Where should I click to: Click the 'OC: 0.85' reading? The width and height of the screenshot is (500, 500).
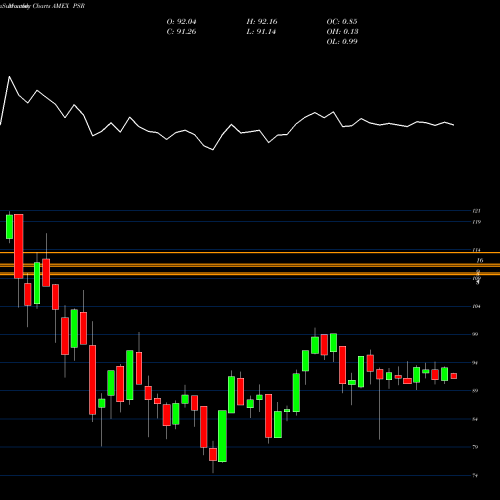342,22
